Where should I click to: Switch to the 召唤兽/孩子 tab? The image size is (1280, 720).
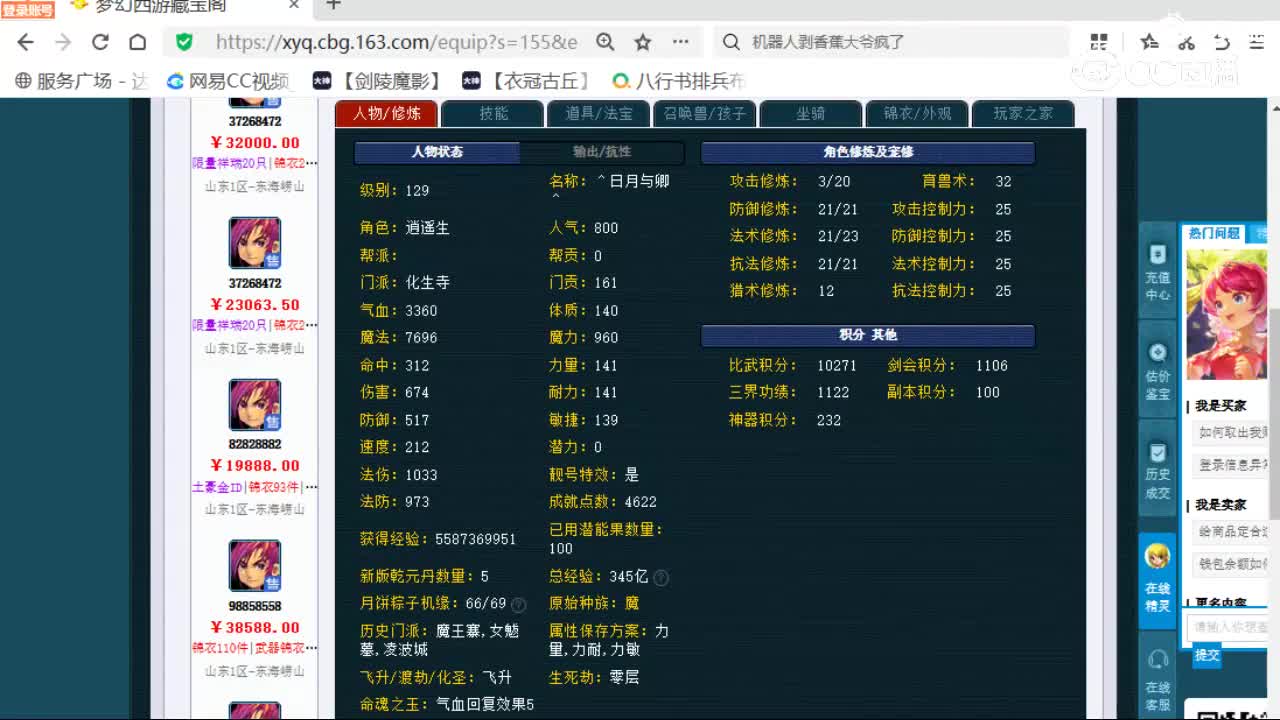click(x=705, y=113)
